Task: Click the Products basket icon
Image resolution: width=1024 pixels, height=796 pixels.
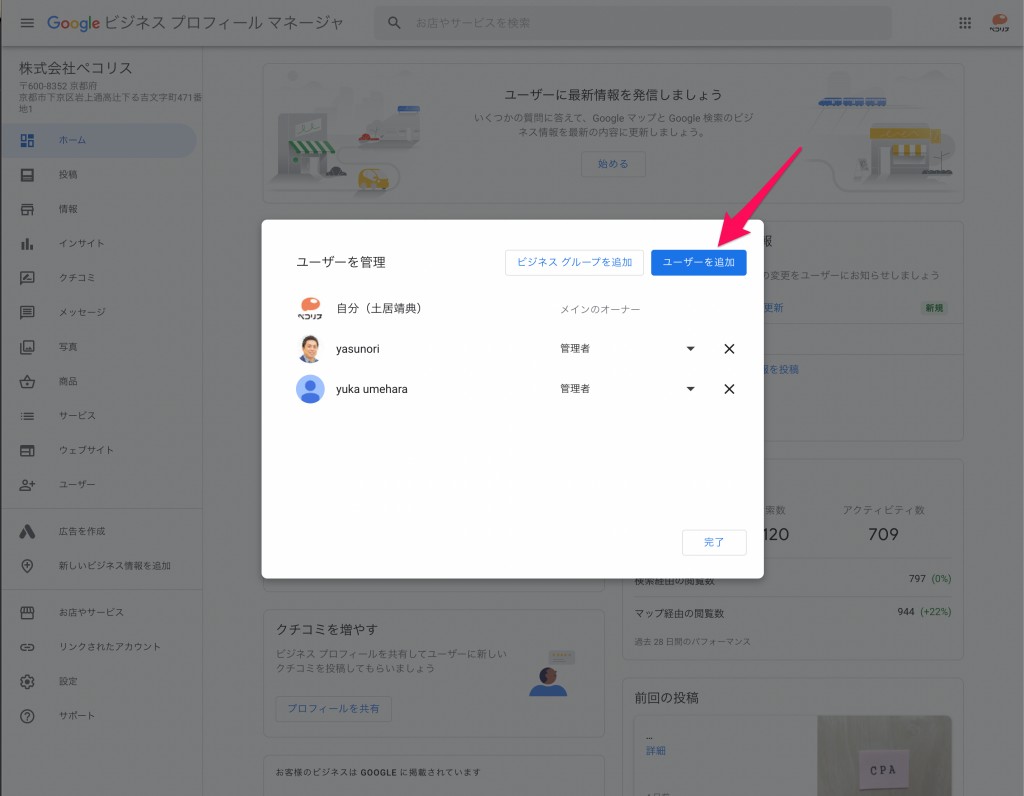Action: click(x=27, y=381)
